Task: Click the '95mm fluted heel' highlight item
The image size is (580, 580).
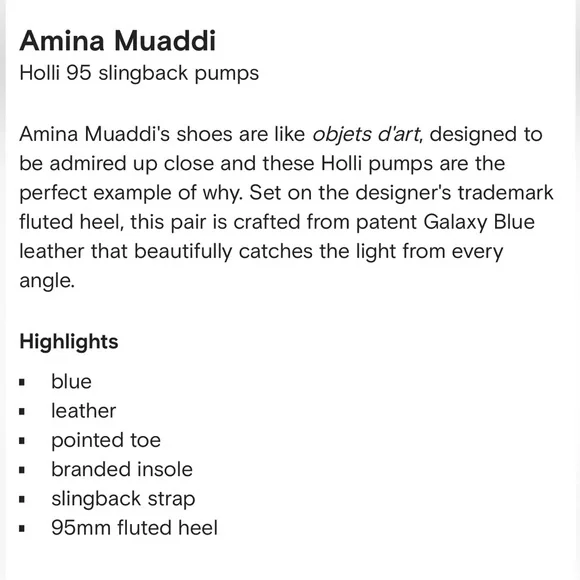Action: click(x=134, y=528)
